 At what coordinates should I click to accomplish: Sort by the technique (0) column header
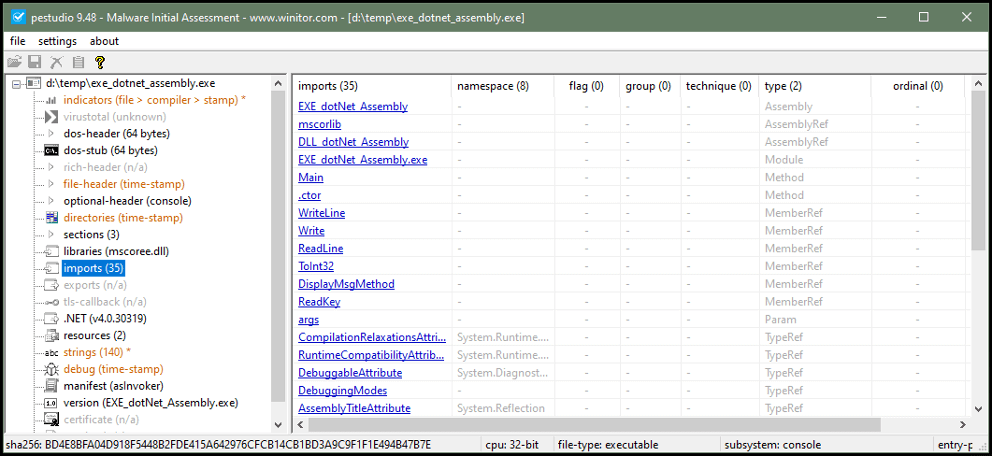pos(719,86)
